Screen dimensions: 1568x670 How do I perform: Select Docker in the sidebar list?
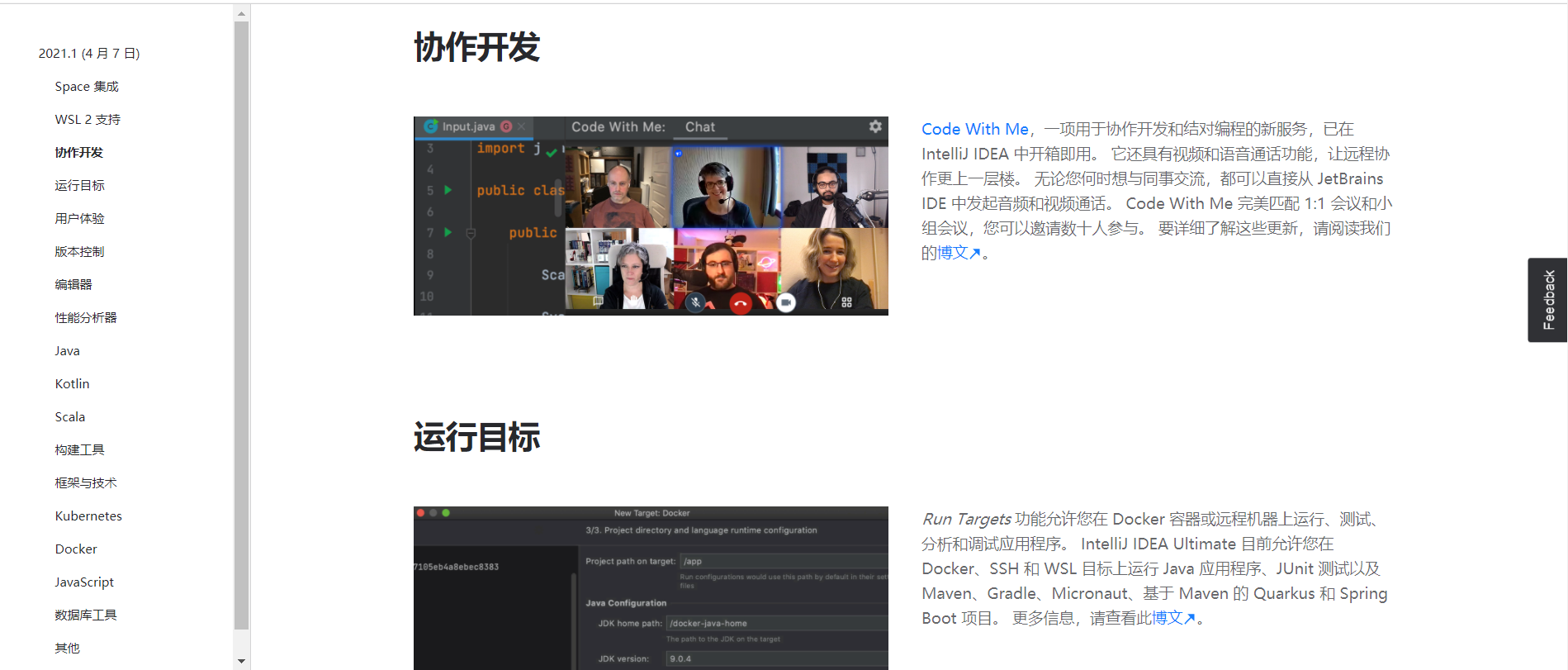pyautogui.click(x=76, y=549)
